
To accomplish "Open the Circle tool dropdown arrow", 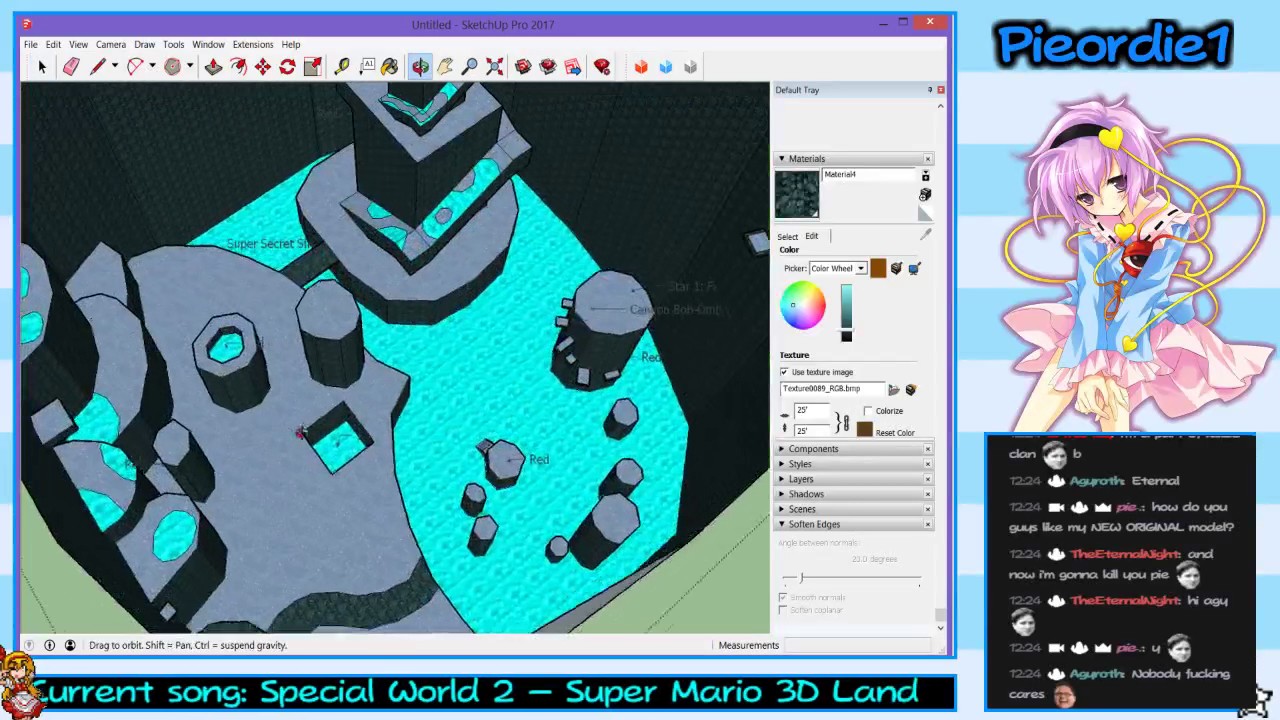I will [189, 67].
